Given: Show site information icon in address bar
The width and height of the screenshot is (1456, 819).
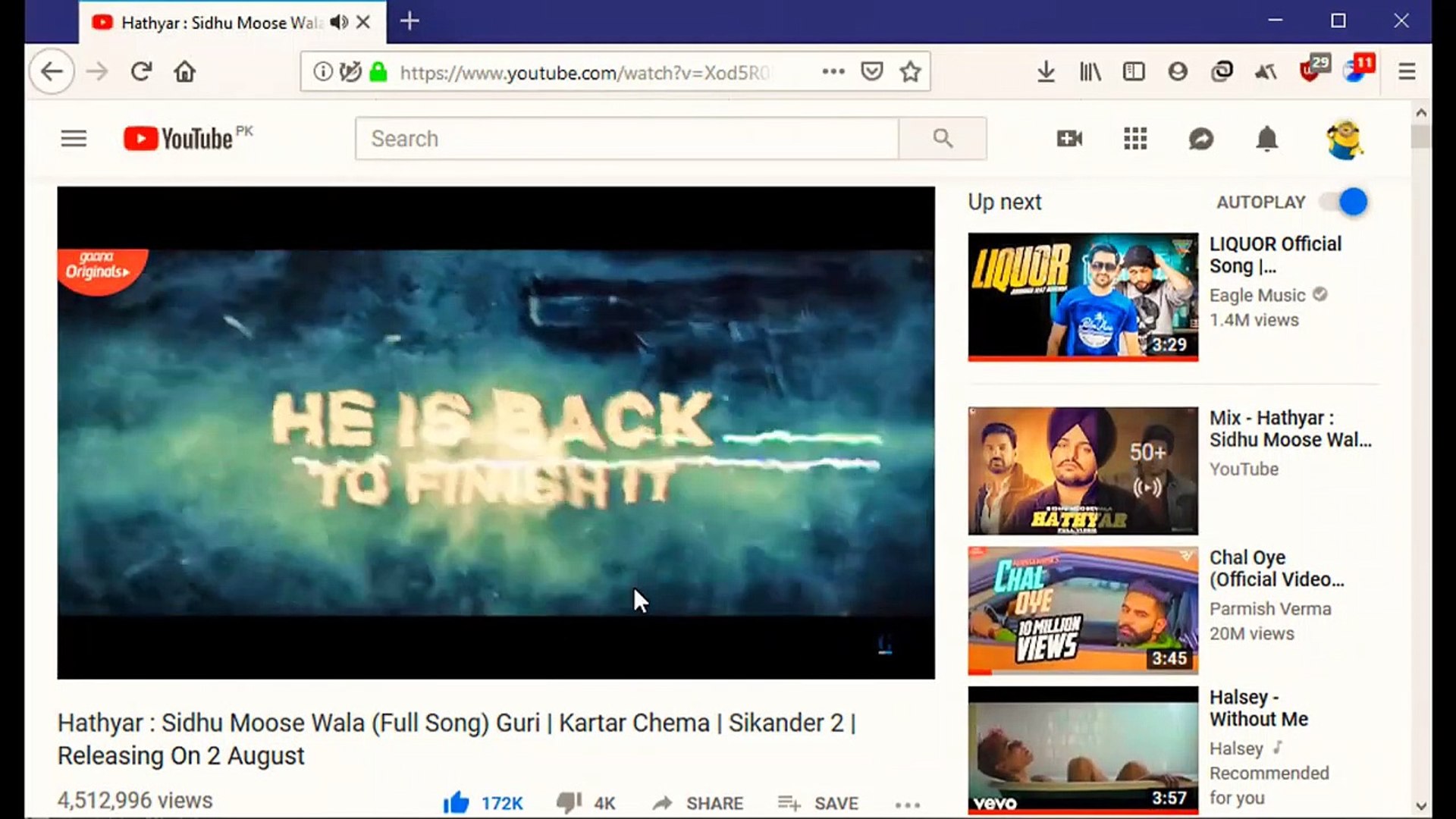Looking at the screenshot, I should pos(322,72).
